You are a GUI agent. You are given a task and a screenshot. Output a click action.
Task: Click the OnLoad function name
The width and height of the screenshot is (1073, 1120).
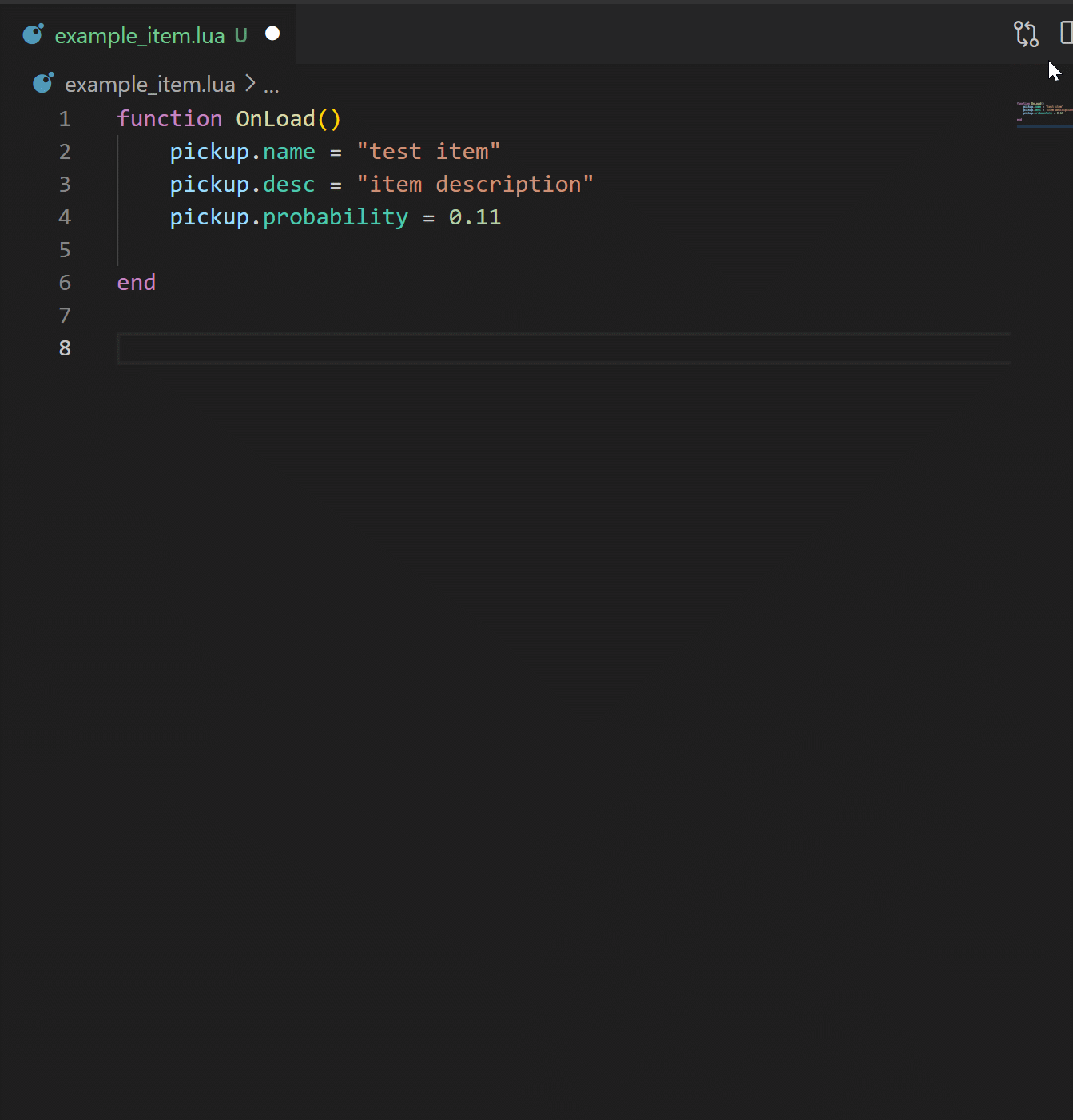click(276, 119)
